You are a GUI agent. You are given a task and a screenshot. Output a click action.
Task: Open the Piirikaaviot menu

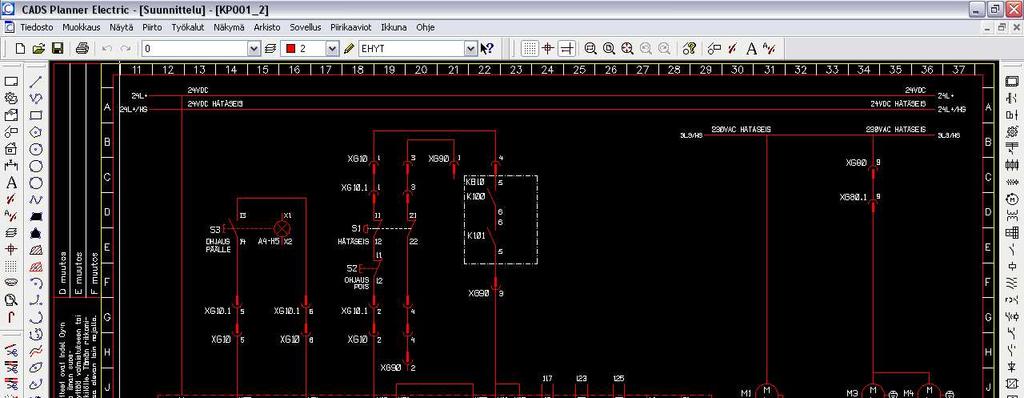coord(351,27)
